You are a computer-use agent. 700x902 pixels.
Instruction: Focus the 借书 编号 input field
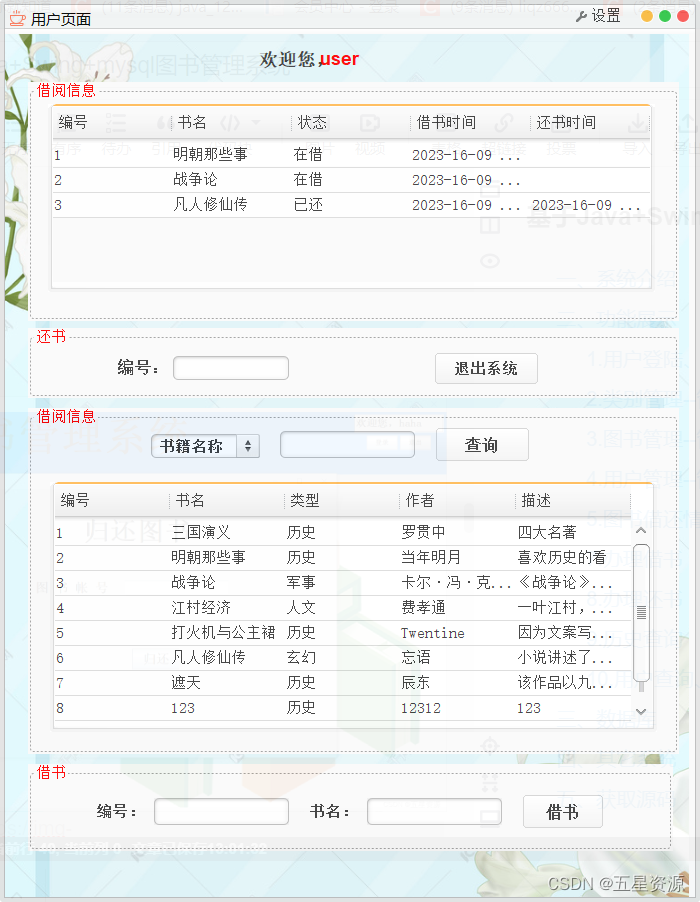pos(221,812)
